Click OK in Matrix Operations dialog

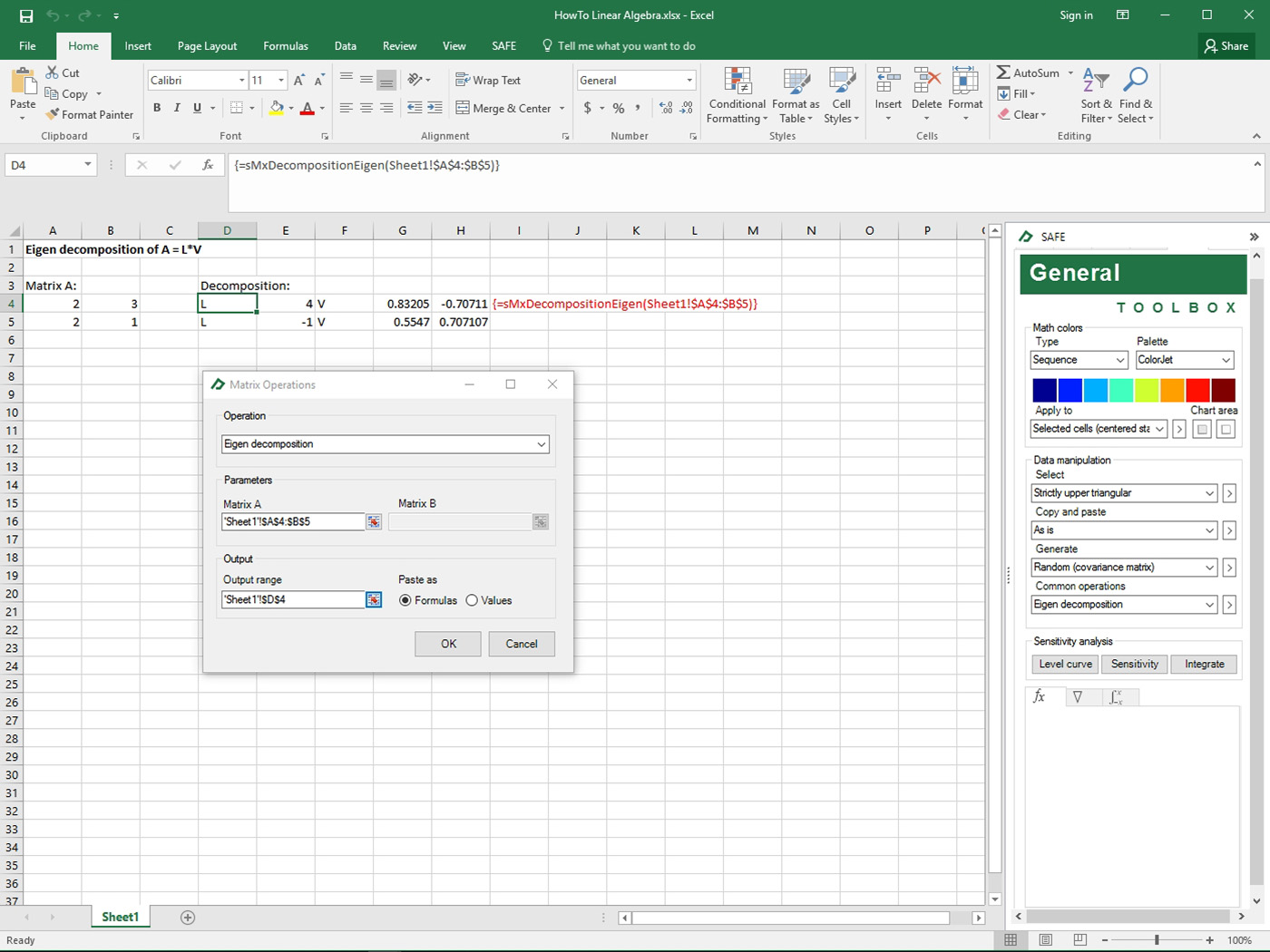(449, 644)
